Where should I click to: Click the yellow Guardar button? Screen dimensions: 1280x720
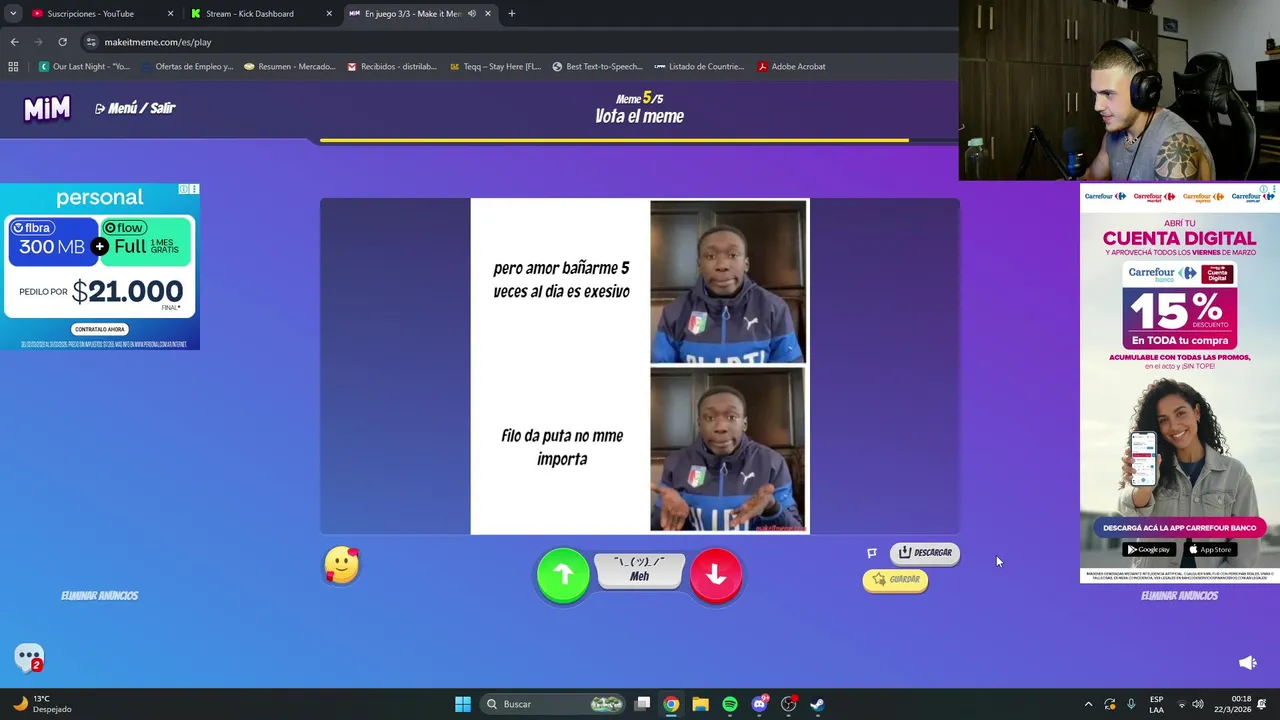tap(895, 580)
